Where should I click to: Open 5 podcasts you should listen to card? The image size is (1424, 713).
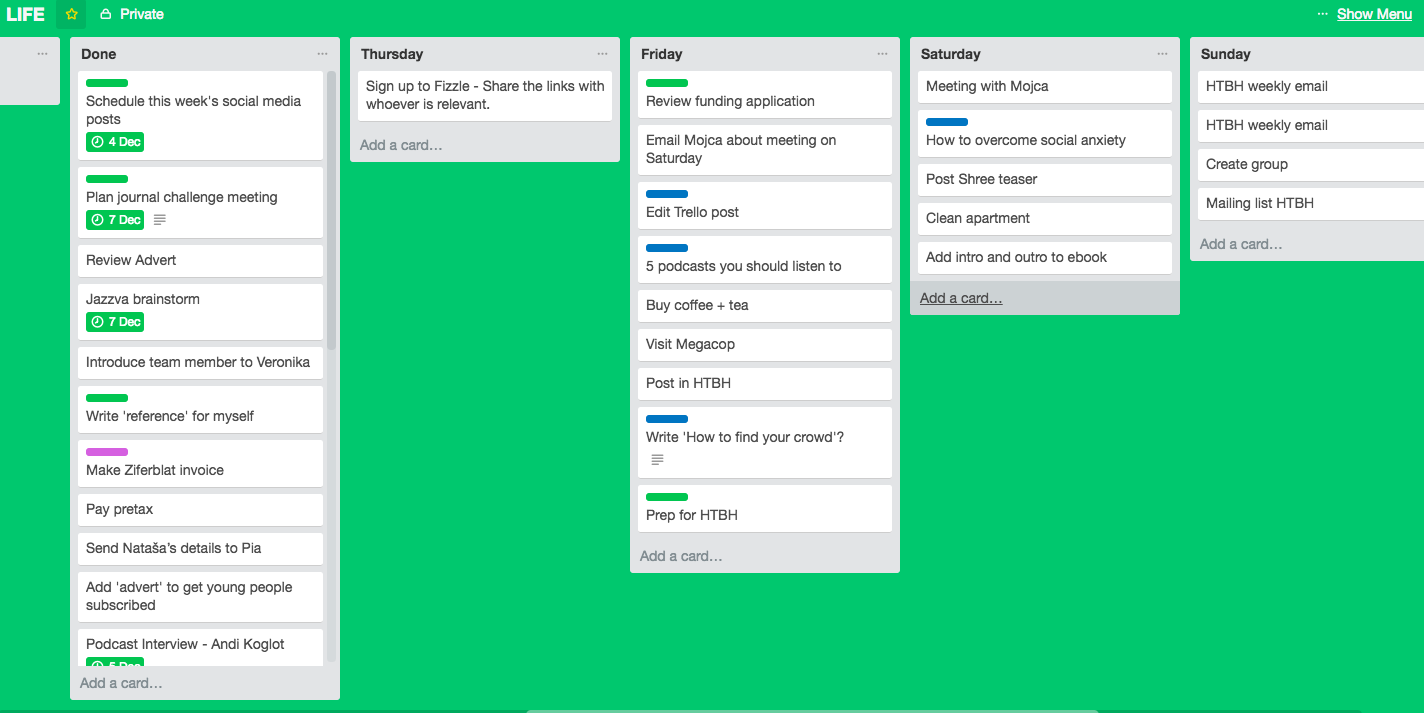[x=765, y=259]
